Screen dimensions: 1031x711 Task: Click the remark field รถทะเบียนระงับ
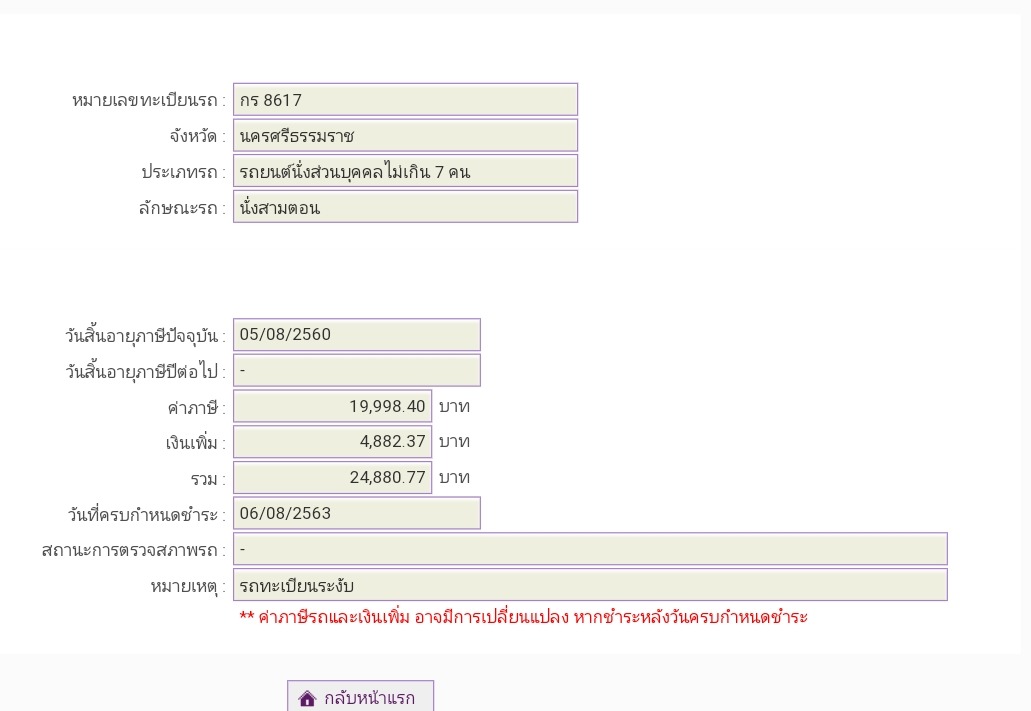pyautogui.click(x=590, y=585)
